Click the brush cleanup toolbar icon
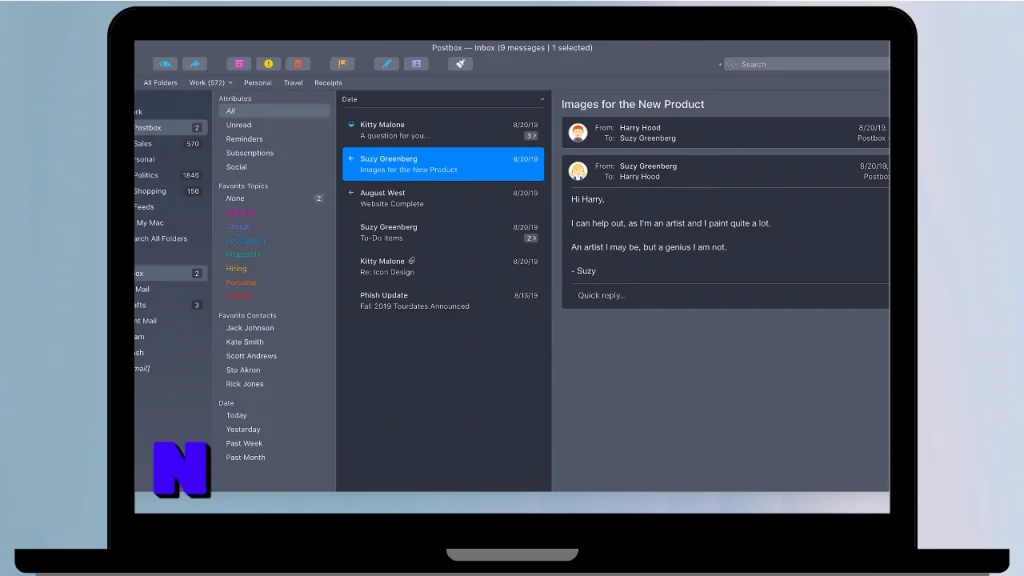Image resolution: width=1024 pixels, height=576 pixels. click(x=460, y=64)
